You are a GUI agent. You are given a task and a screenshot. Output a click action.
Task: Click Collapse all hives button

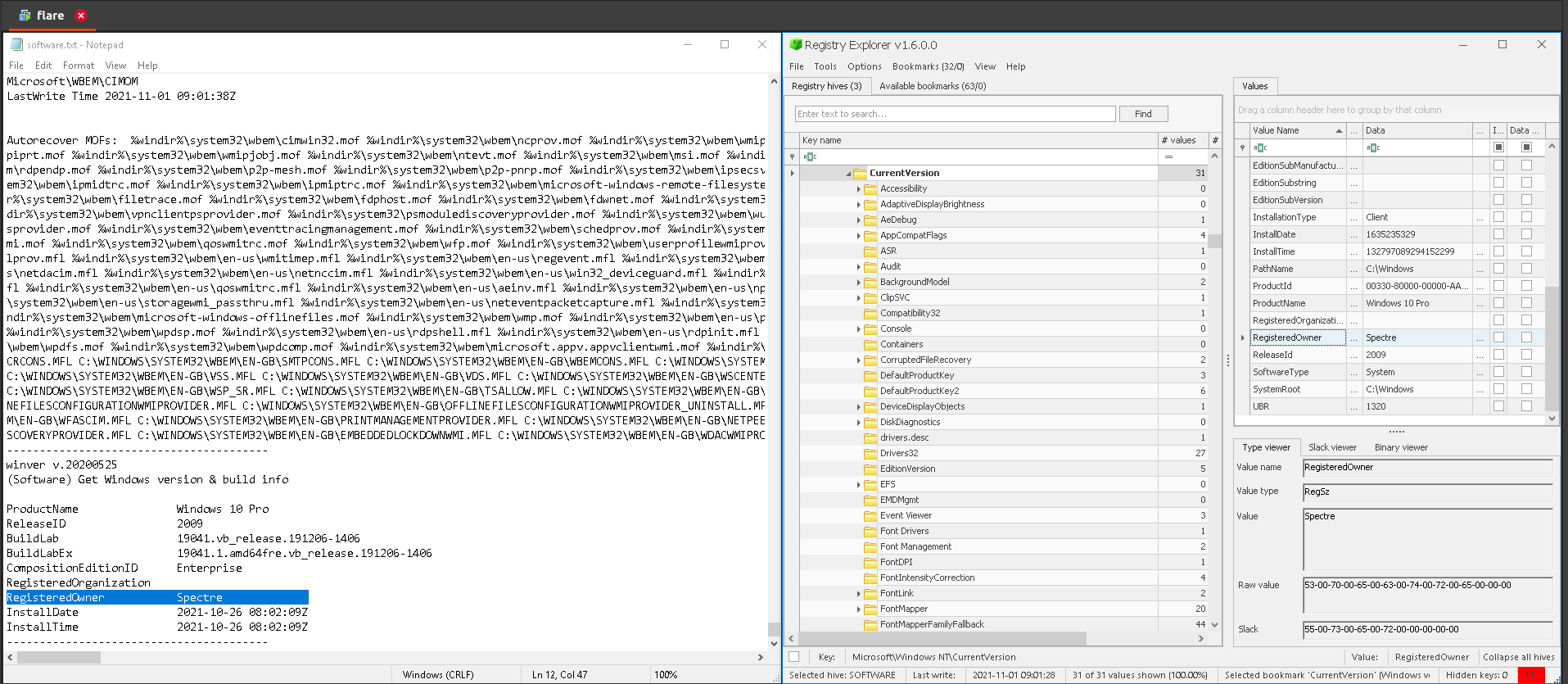point(1519,657)
